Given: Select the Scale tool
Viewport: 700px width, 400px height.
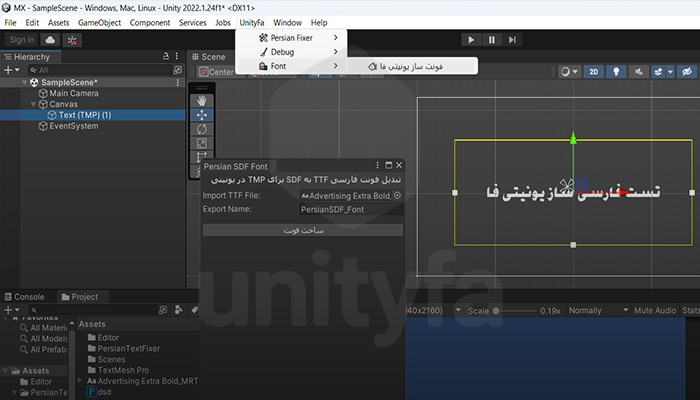Looking at the screenshot, I should point(202,143).
